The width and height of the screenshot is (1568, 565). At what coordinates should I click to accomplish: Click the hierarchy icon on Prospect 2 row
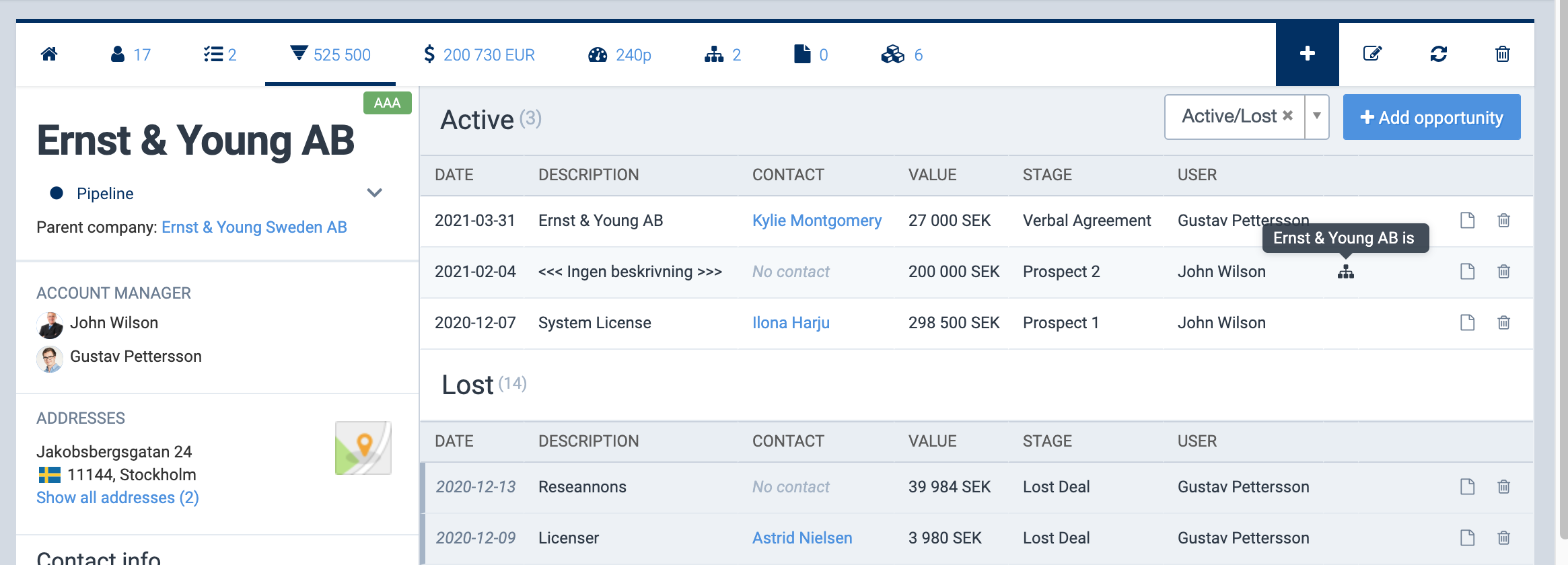[1346, 272]
